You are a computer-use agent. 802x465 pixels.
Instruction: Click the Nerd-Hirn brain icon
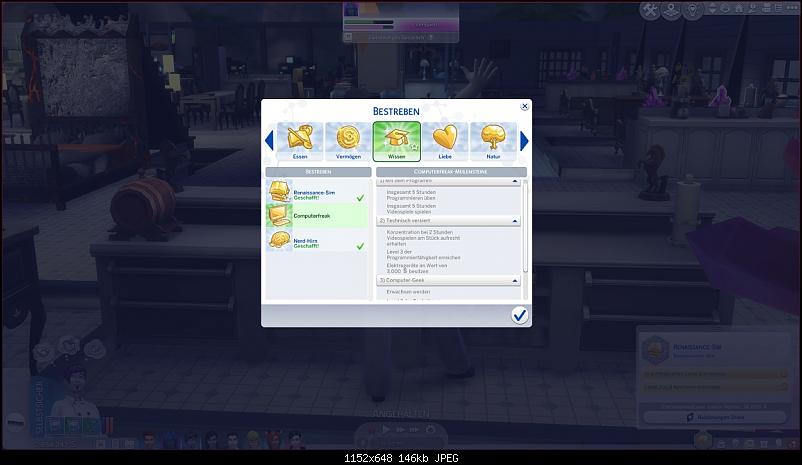click(x=280, y=240)
